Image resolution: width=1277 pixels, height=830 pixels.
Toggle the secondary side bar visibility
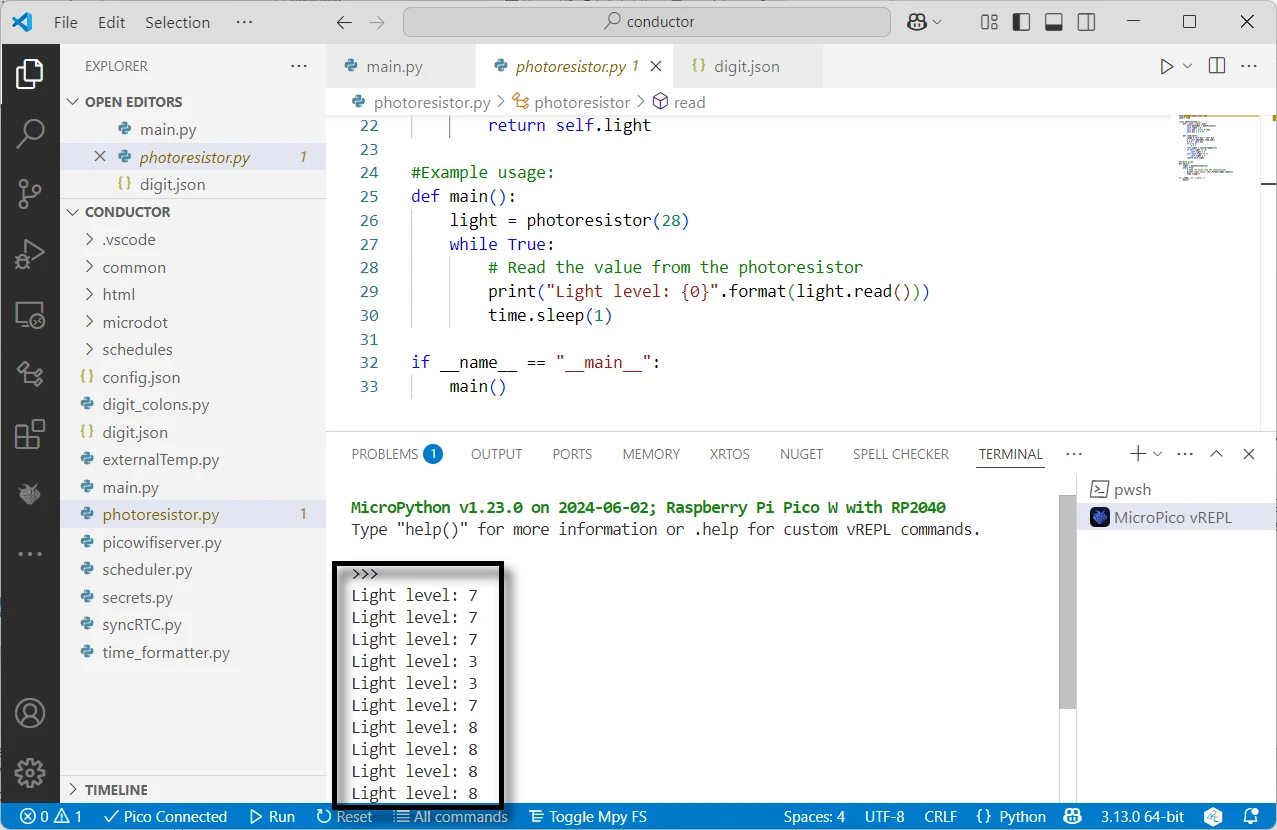pos(1086,22)
